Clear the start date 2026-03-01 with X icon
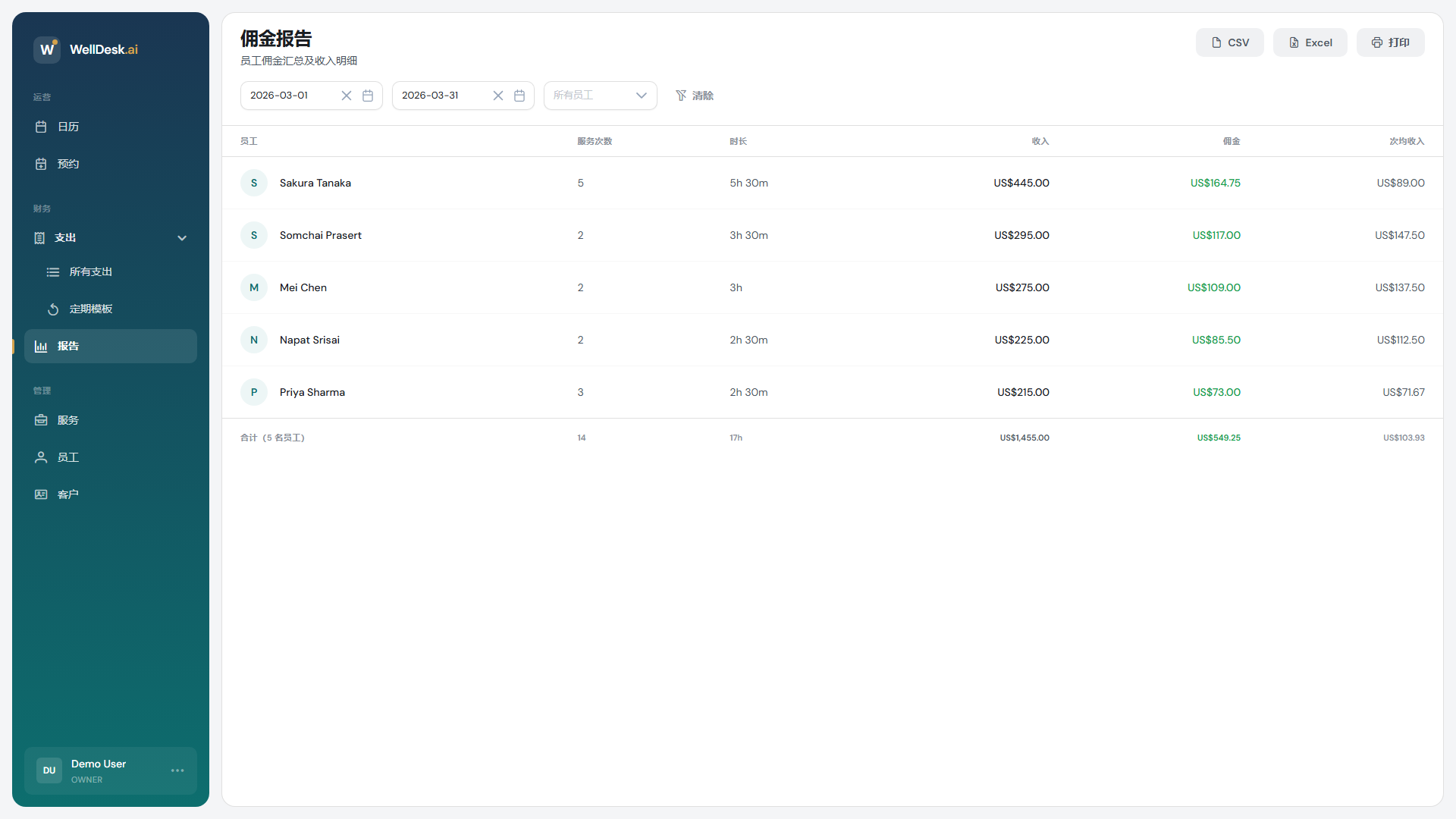Viewport: 1456px width, 819px height. (347, 96)
